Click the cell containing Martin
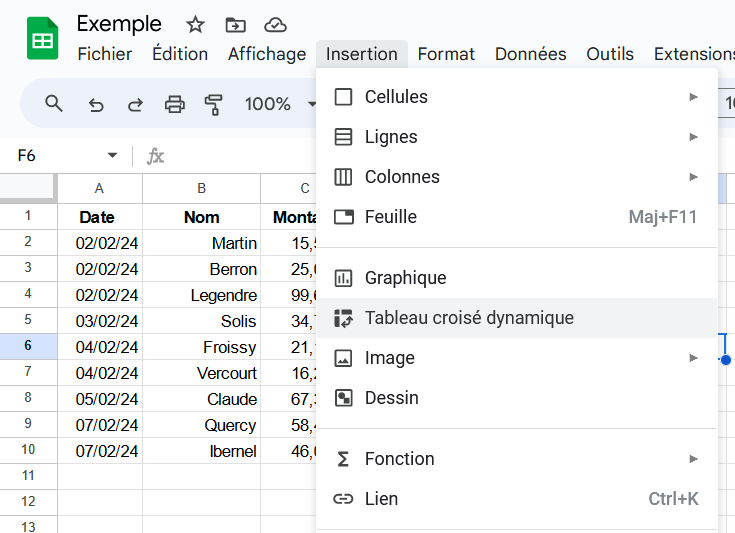Screen dimensions: 735x533 202,243
